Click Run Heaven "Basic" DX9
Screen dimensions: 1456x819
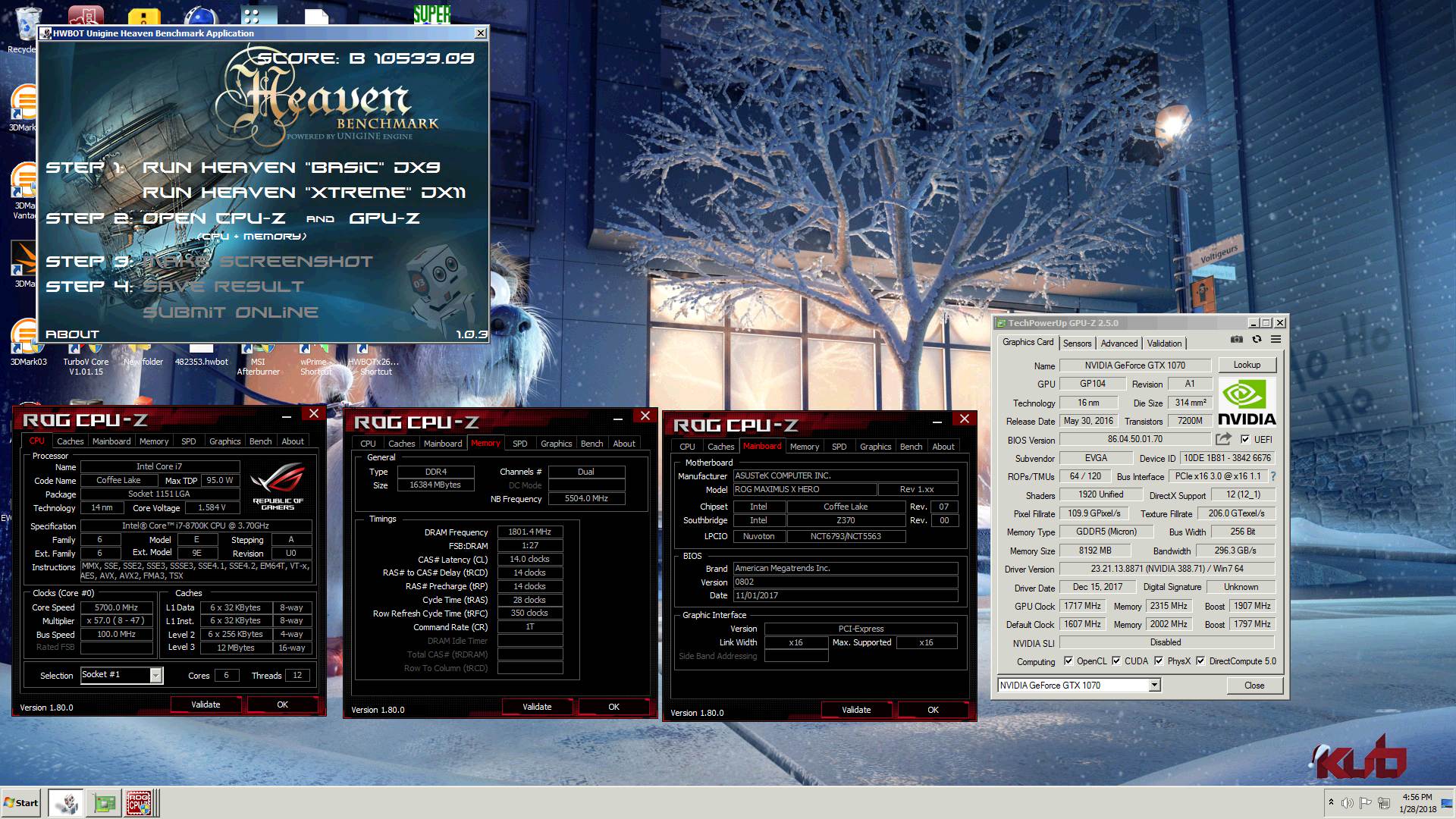291,168
